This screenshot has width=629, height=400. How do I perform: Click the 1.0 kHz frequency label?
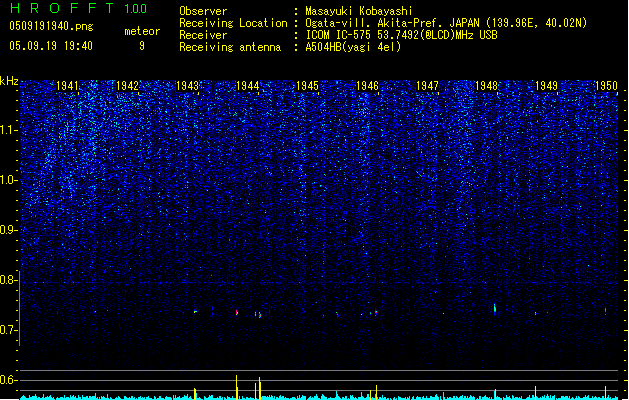pos(8,180)
